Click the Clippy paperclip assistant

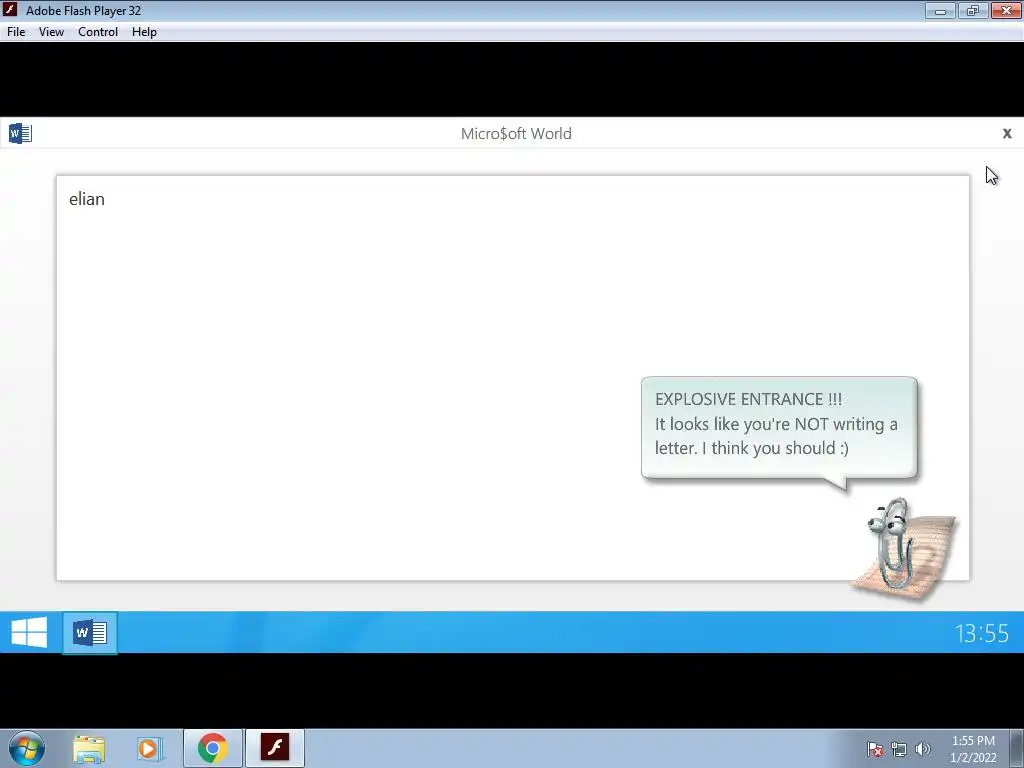904,547
